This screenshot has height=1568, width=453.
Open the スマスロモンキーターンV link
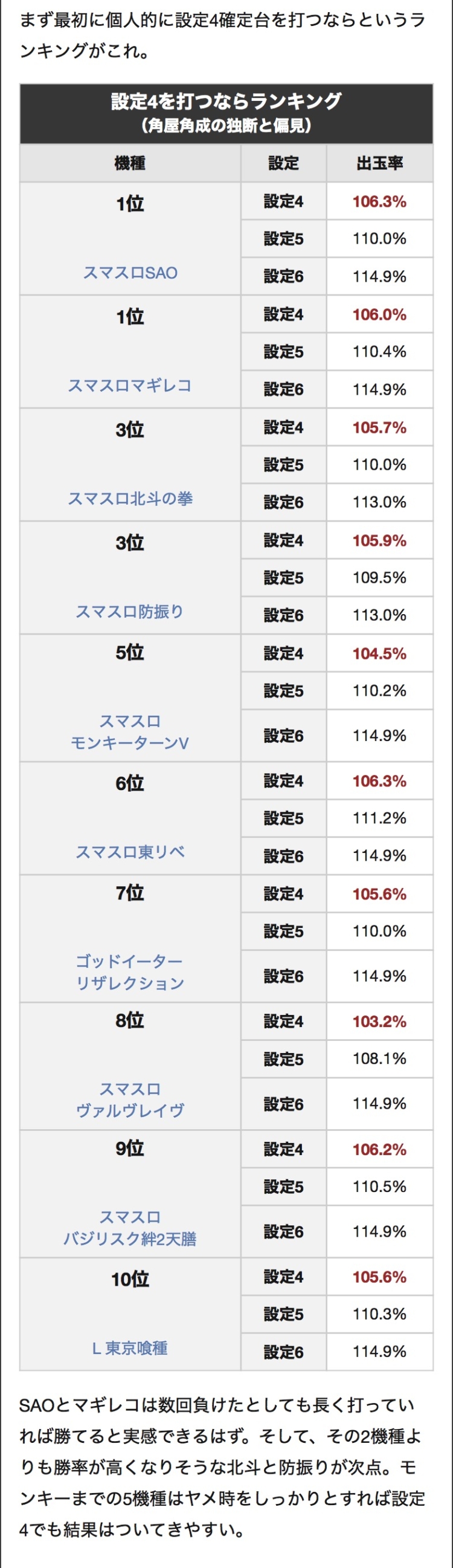130,731
